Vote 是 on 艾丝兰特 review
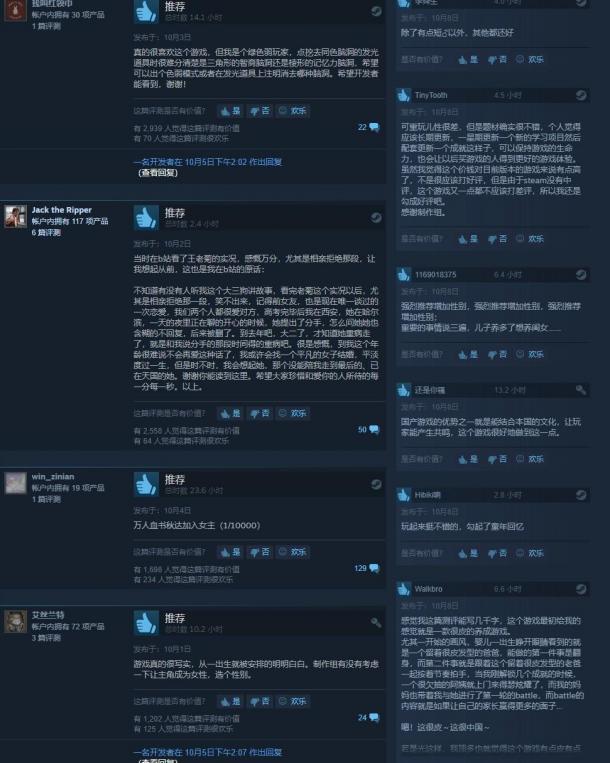 coord(231,701)
